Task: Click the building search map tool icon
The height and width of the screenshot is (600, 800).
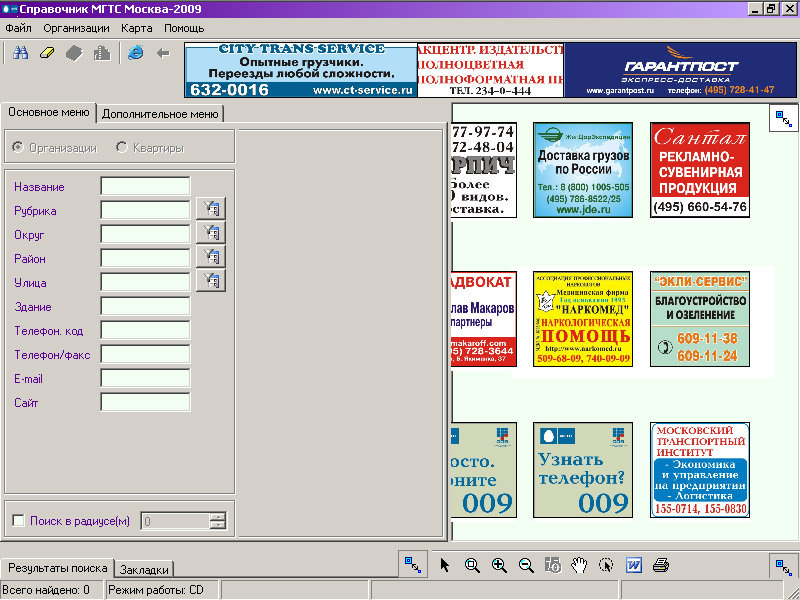Action: 553,565
